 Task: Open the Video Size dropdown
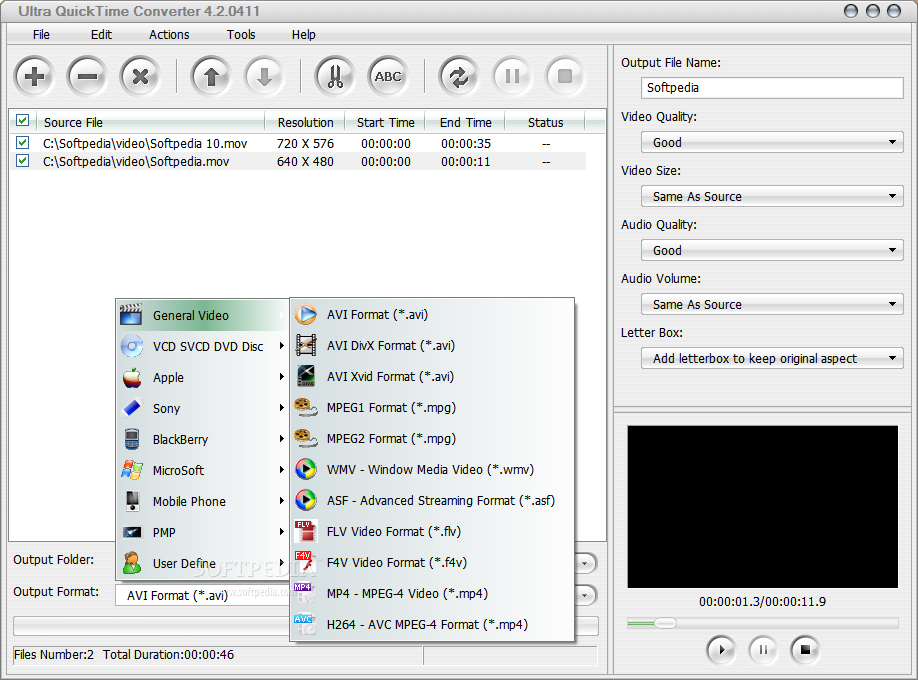(x=772, y=196)
